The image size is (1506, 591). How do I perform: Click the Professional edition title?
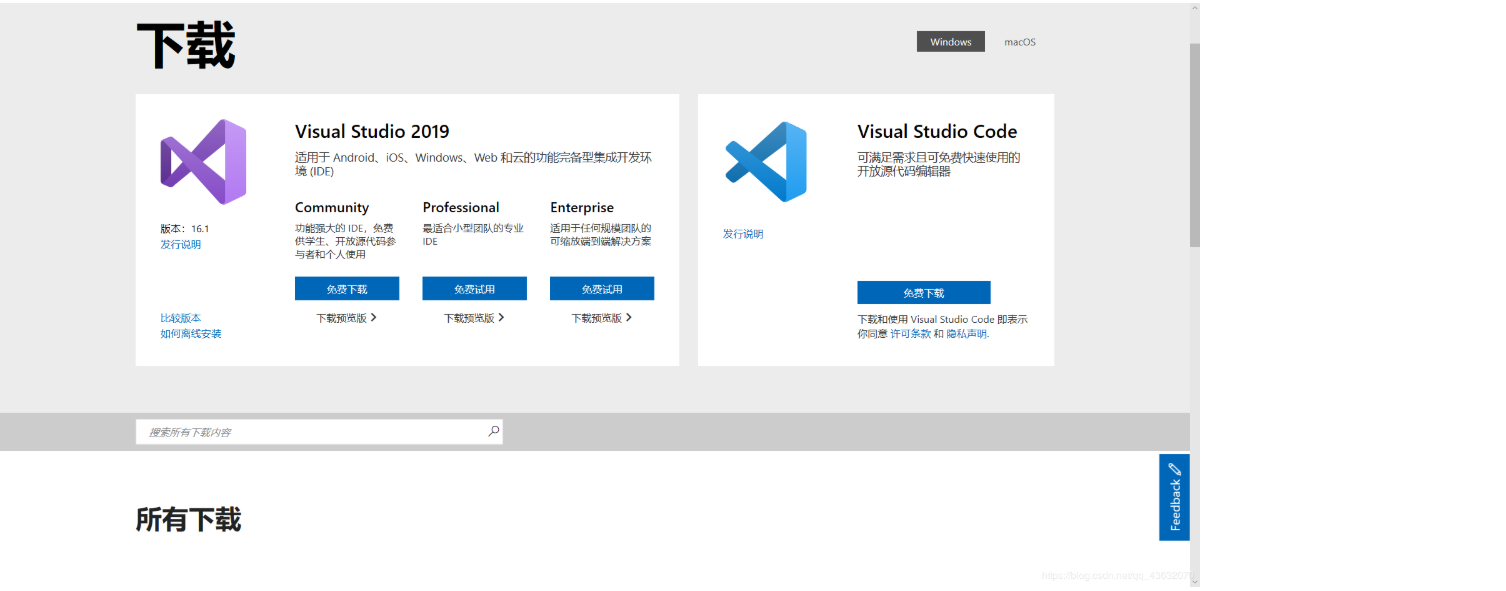pyautogui.click(x=461, y=208)
